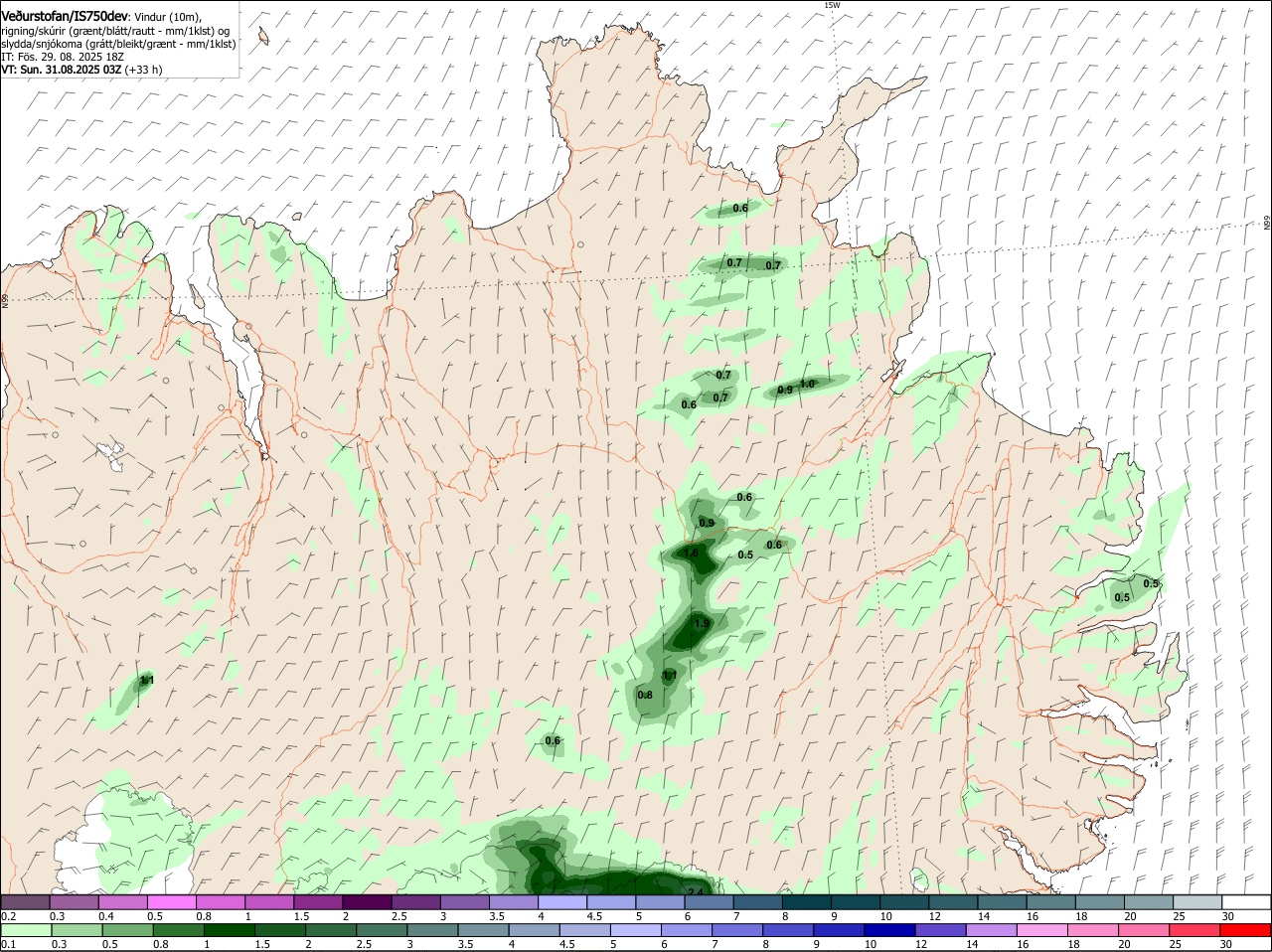1272x952 pixels.
Task: Click the 2.4 precipitation value near bottom
Action: (x=695, y=891)
